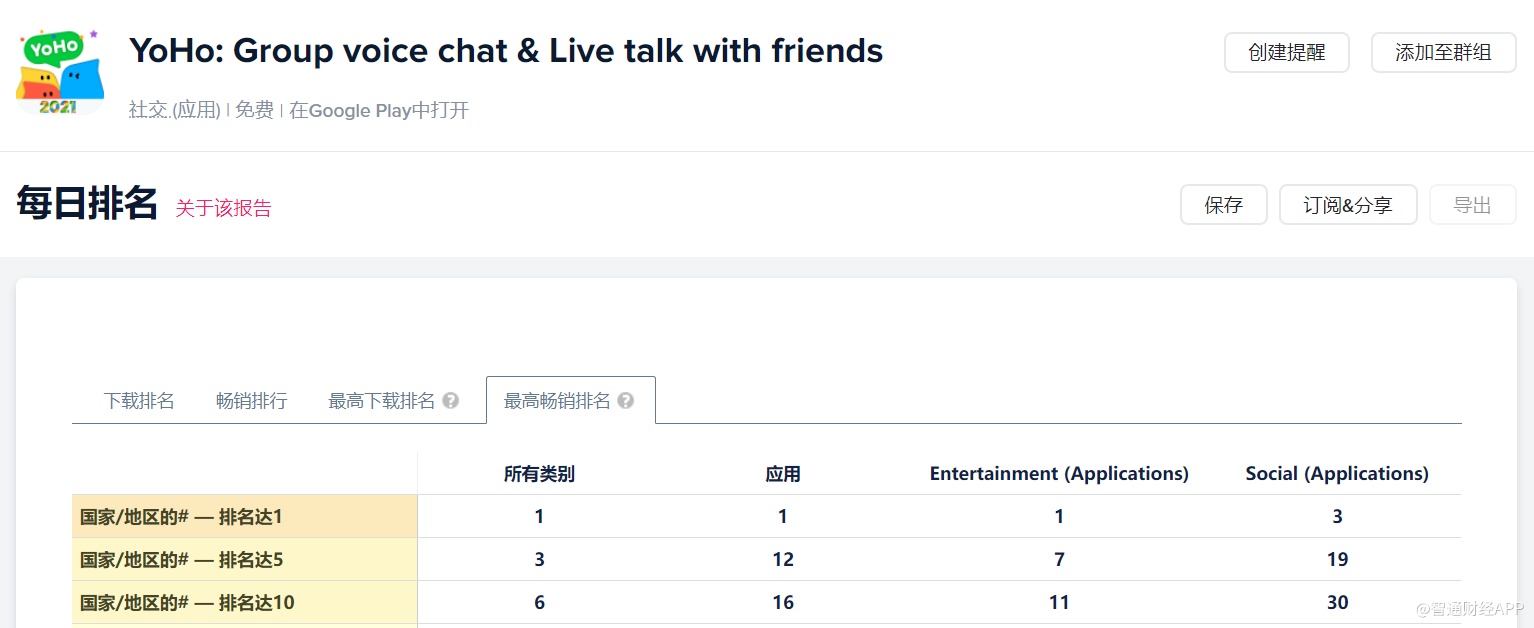
Task: Click the 导出 export button
Action: (1472, 205)
